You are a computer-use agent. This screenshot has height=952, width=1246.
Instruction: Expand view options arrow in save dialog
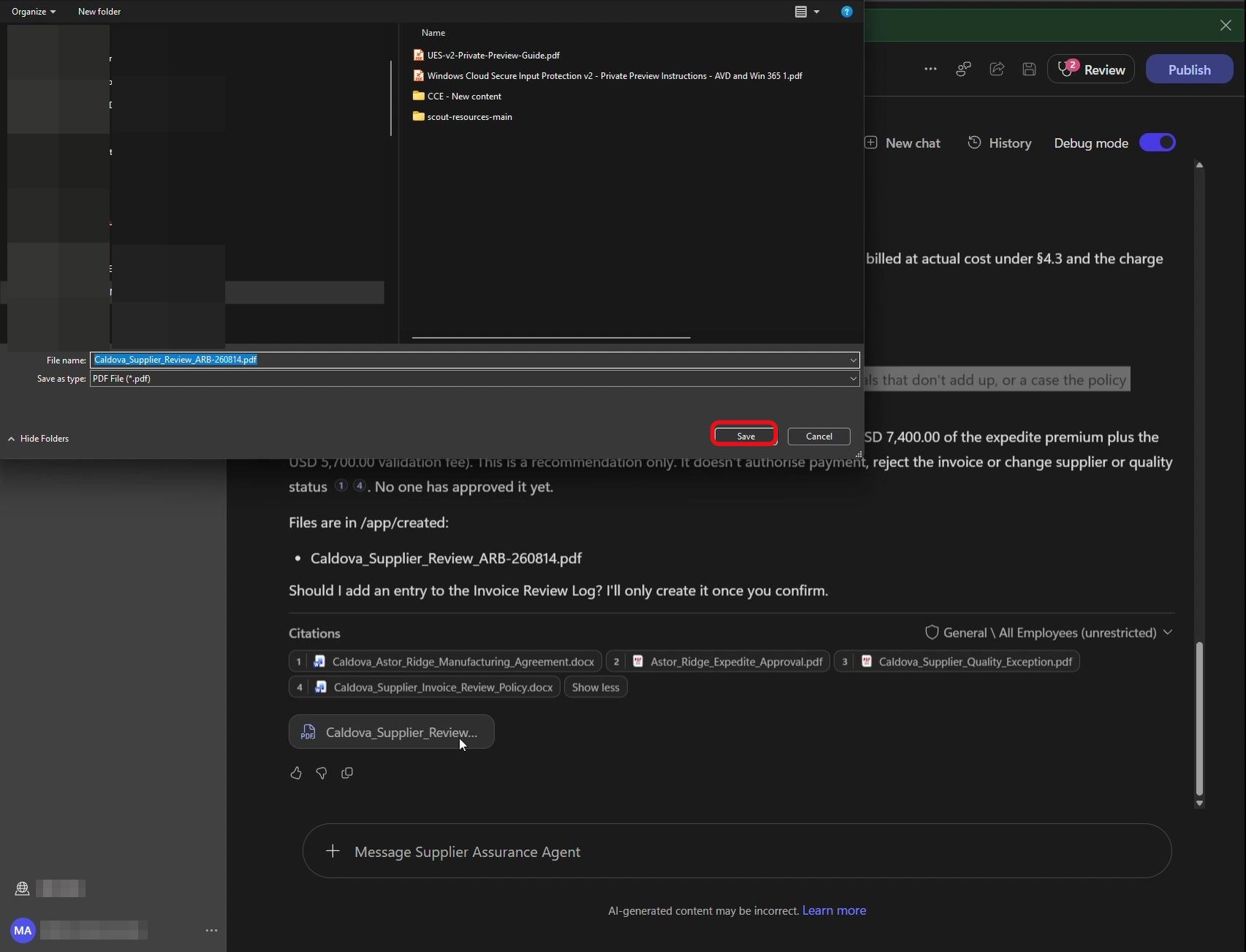817,12
